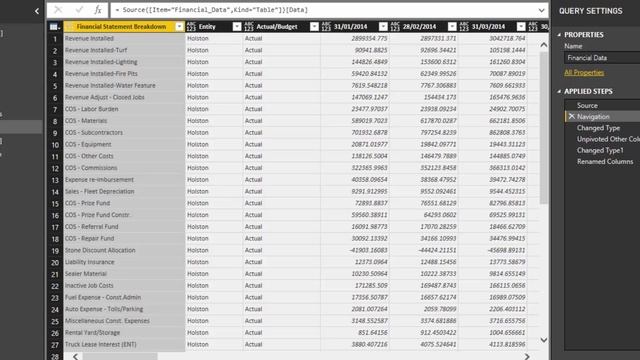Confirm formula with the checkmark icon

pos(79,10)
